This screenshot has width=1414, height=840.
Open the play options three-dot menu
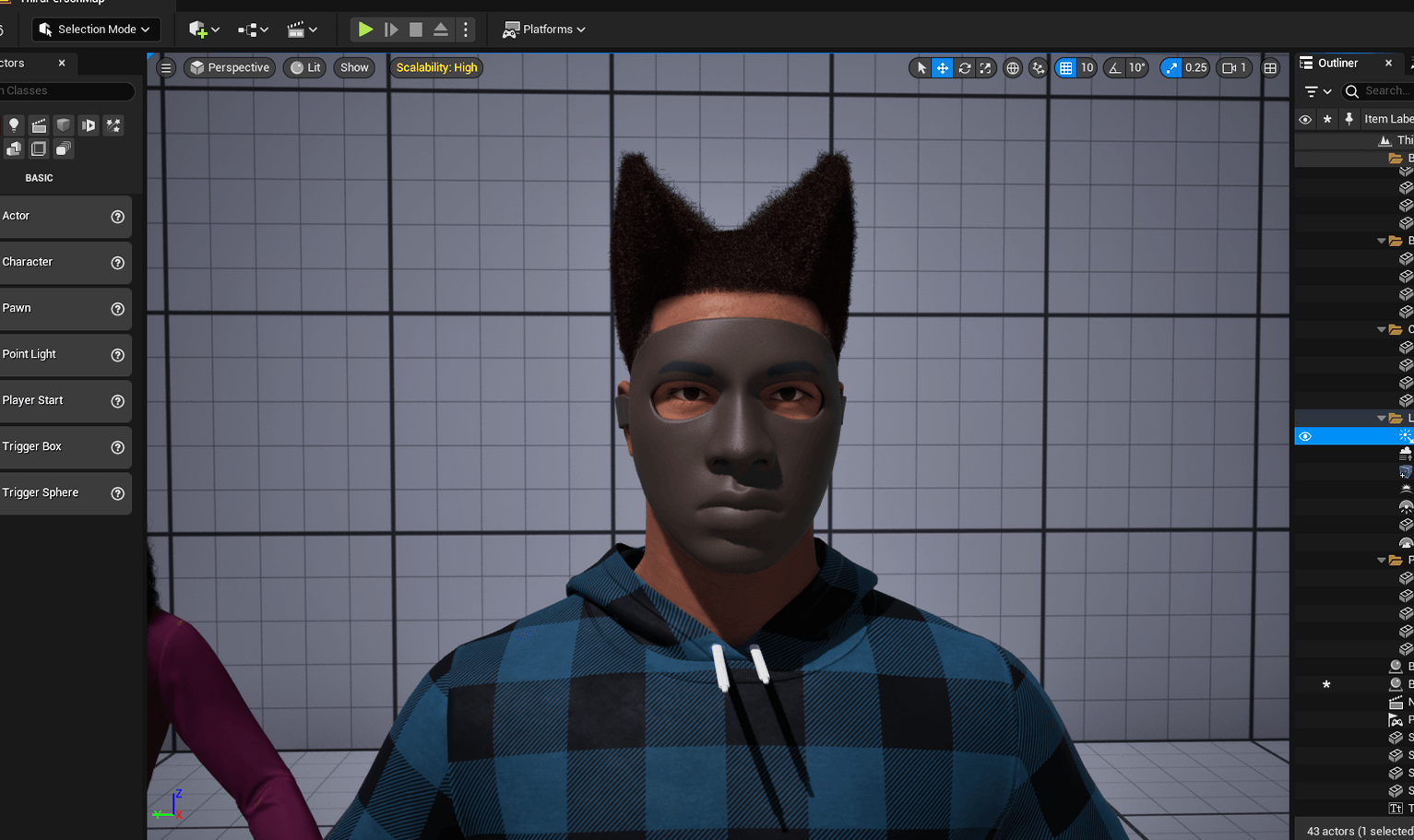pos(466,30)
